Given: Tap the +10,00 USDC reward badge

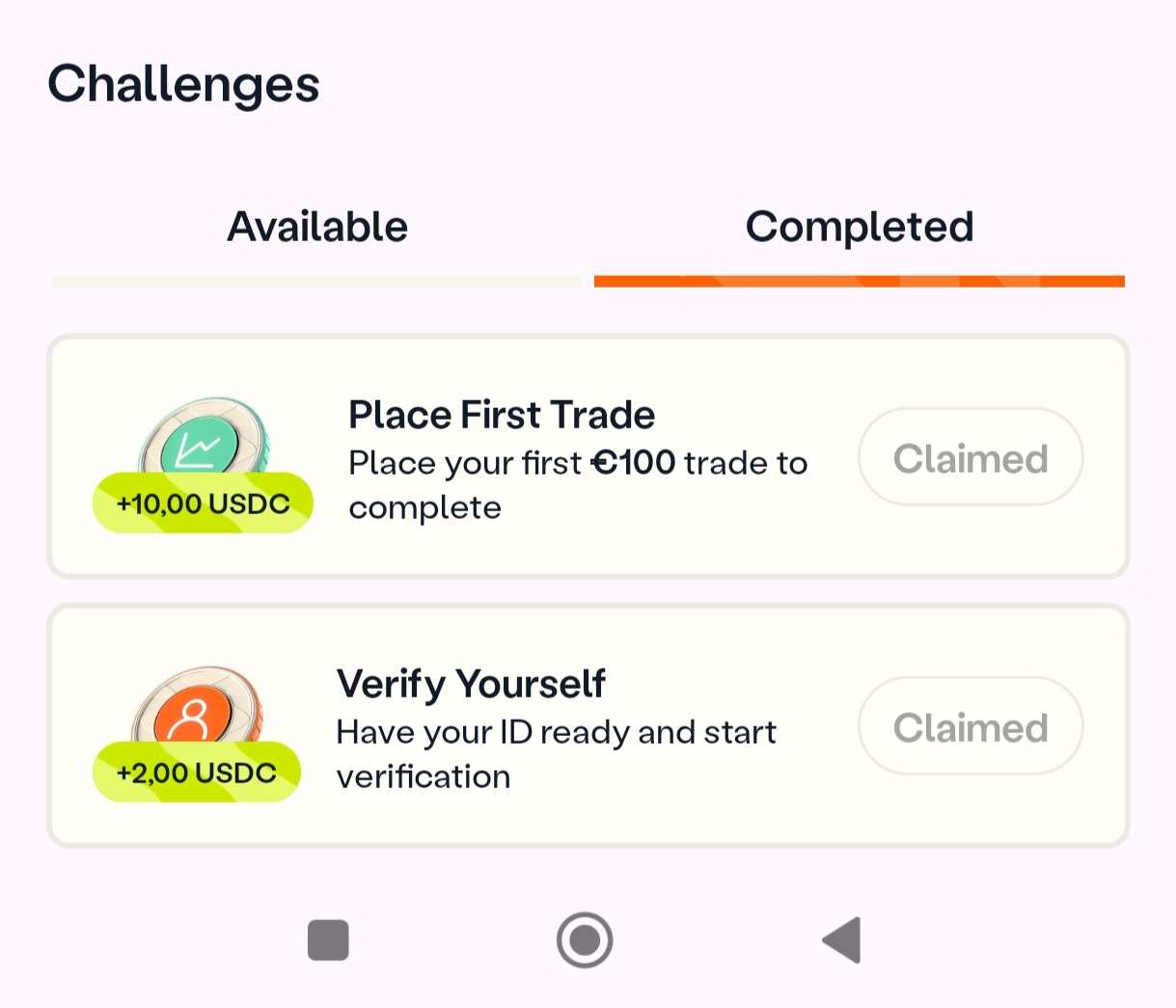Looking at the screenshot, I should pyautogui.click(x=203, y=504).
